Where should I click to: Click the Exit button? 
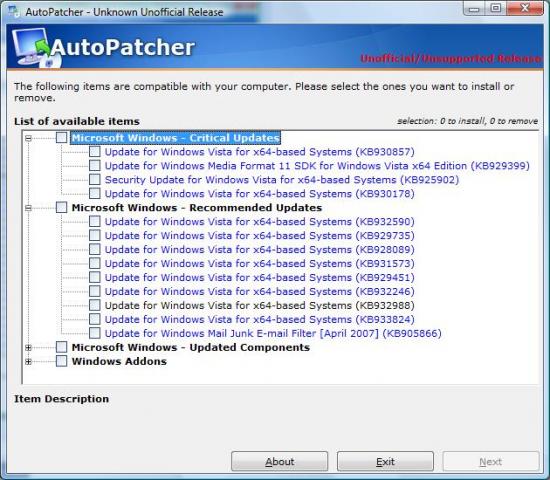(x=385, y=461)
